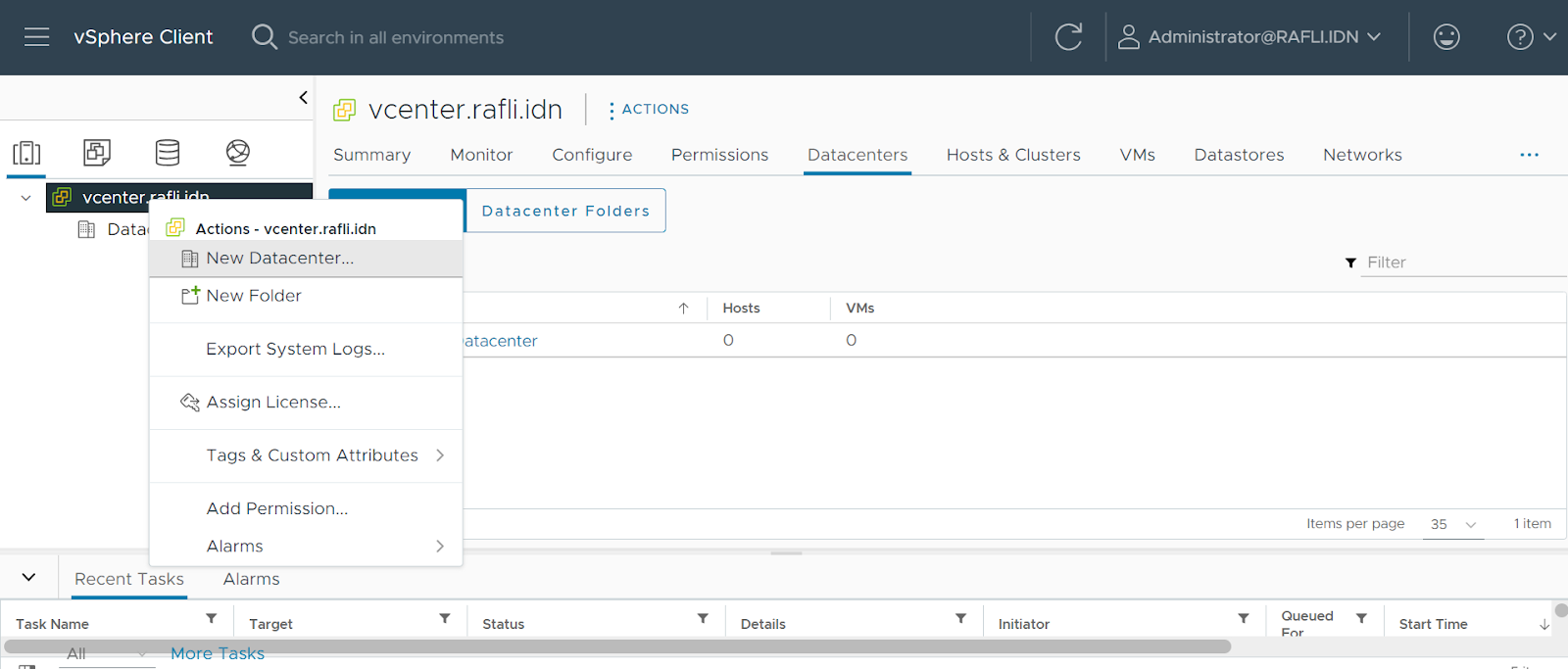Select Add Permission... menu entry
Viewport: 1568px width, 669px height.
tap(306, 508)
